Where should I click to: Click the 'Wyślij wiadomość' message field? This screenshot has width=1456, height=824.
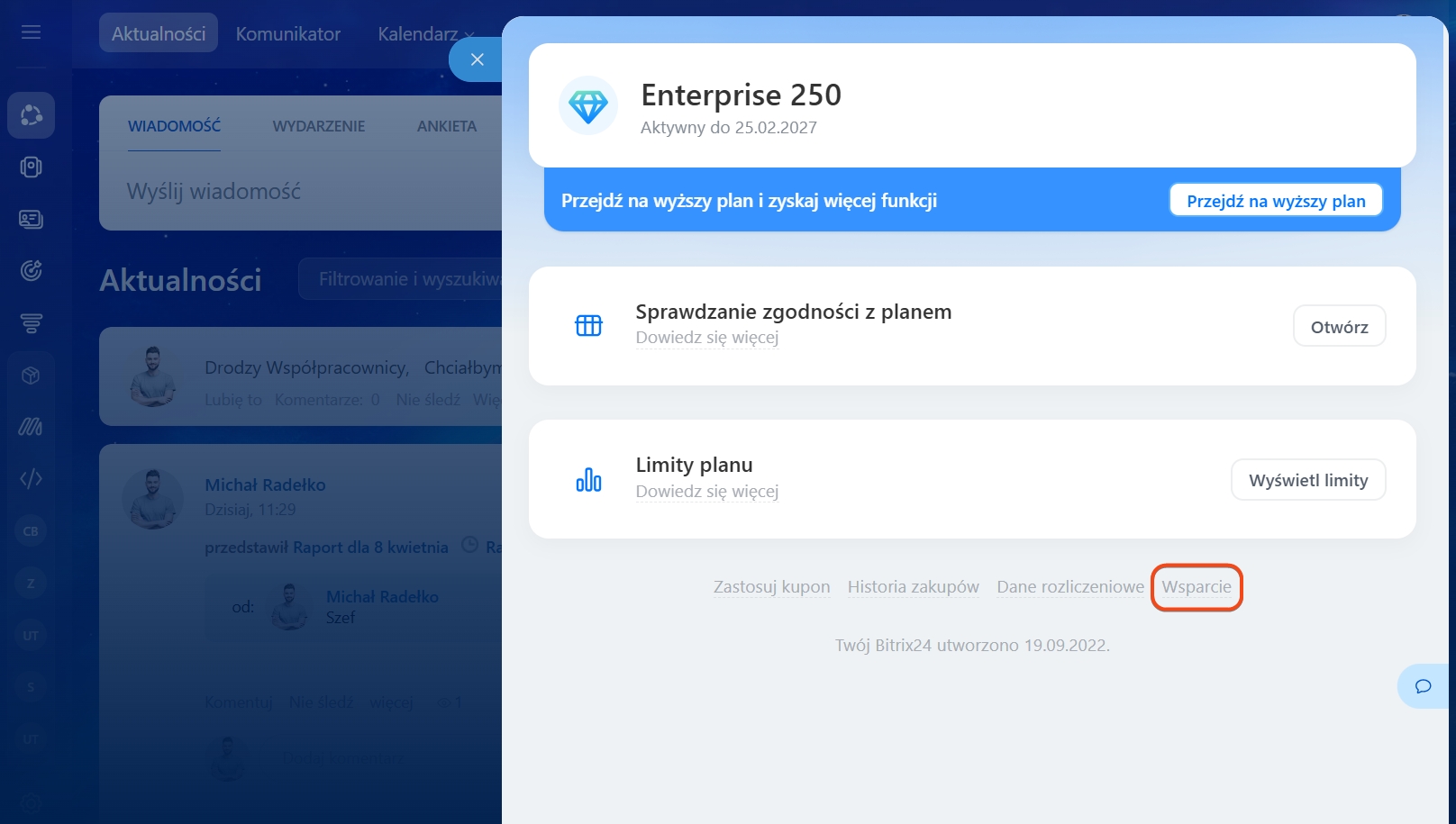coord(302,191)
